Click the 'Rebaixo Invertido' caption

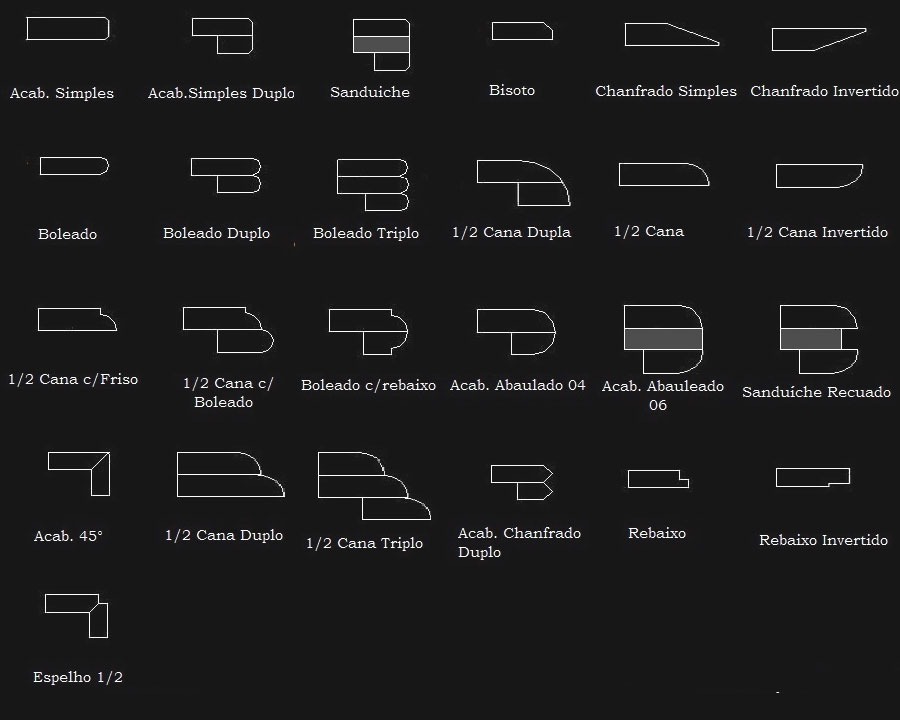(x=823, y=540)
